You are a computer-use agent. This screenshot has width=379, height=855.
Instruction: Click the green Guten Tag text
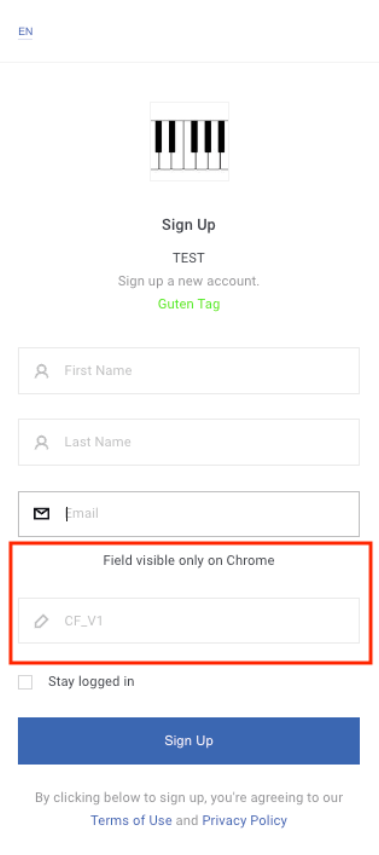[x=189, y=304]
